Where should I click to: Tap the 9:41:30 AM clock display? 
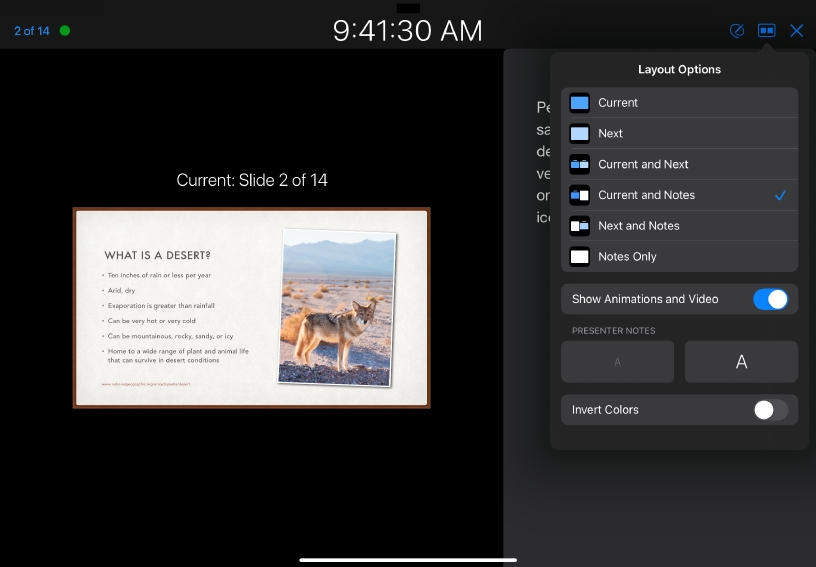pos(407,31)
